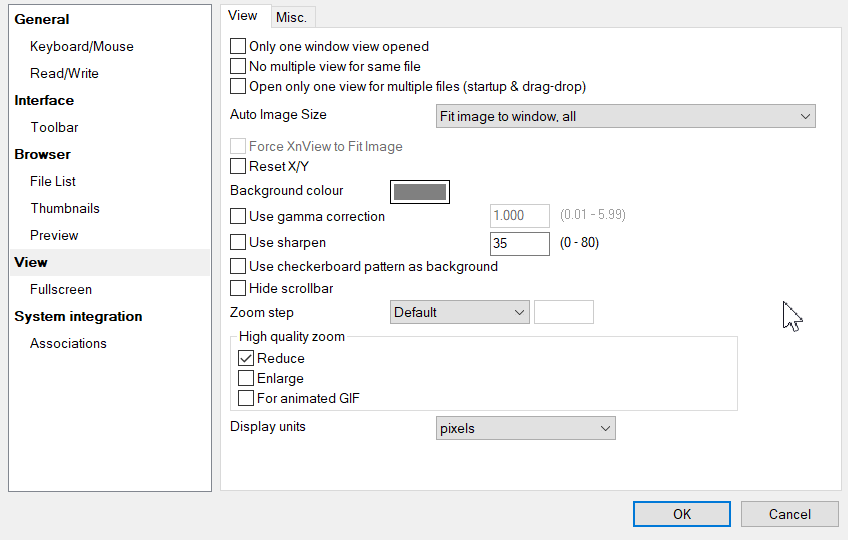
Task: Open Thumbnails settings category
Action: click(64, 209)
